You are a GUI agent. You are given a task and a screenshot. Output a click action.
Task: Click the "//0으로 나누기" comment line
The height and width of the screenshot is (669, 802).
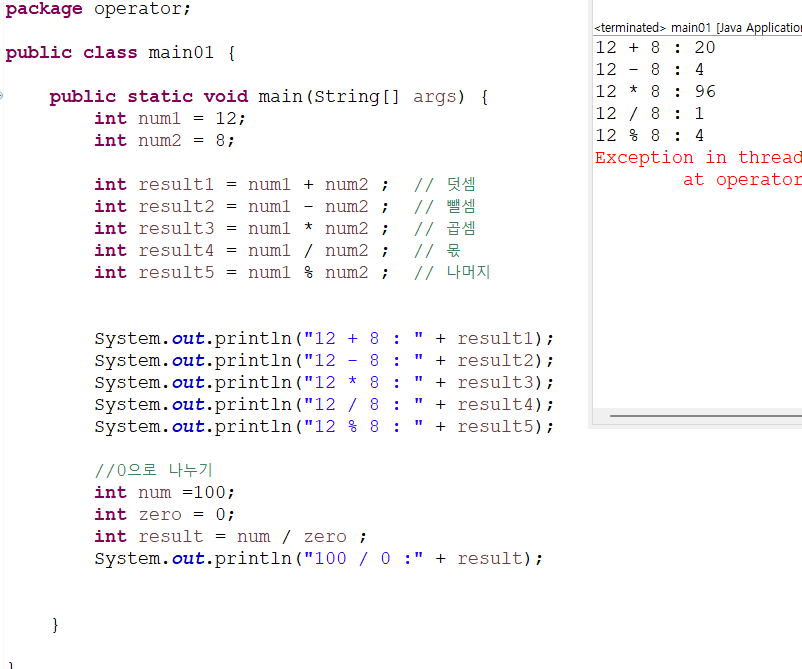(x=153, y=470)
